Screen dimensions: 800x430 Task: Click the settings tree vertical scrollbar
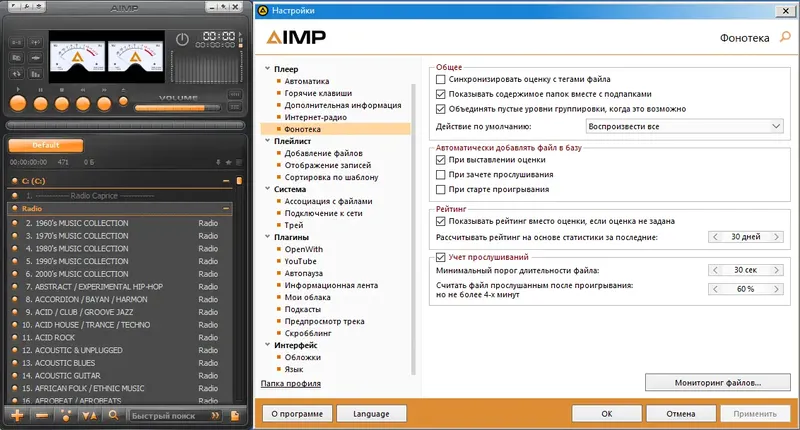[x=413, y=230]
